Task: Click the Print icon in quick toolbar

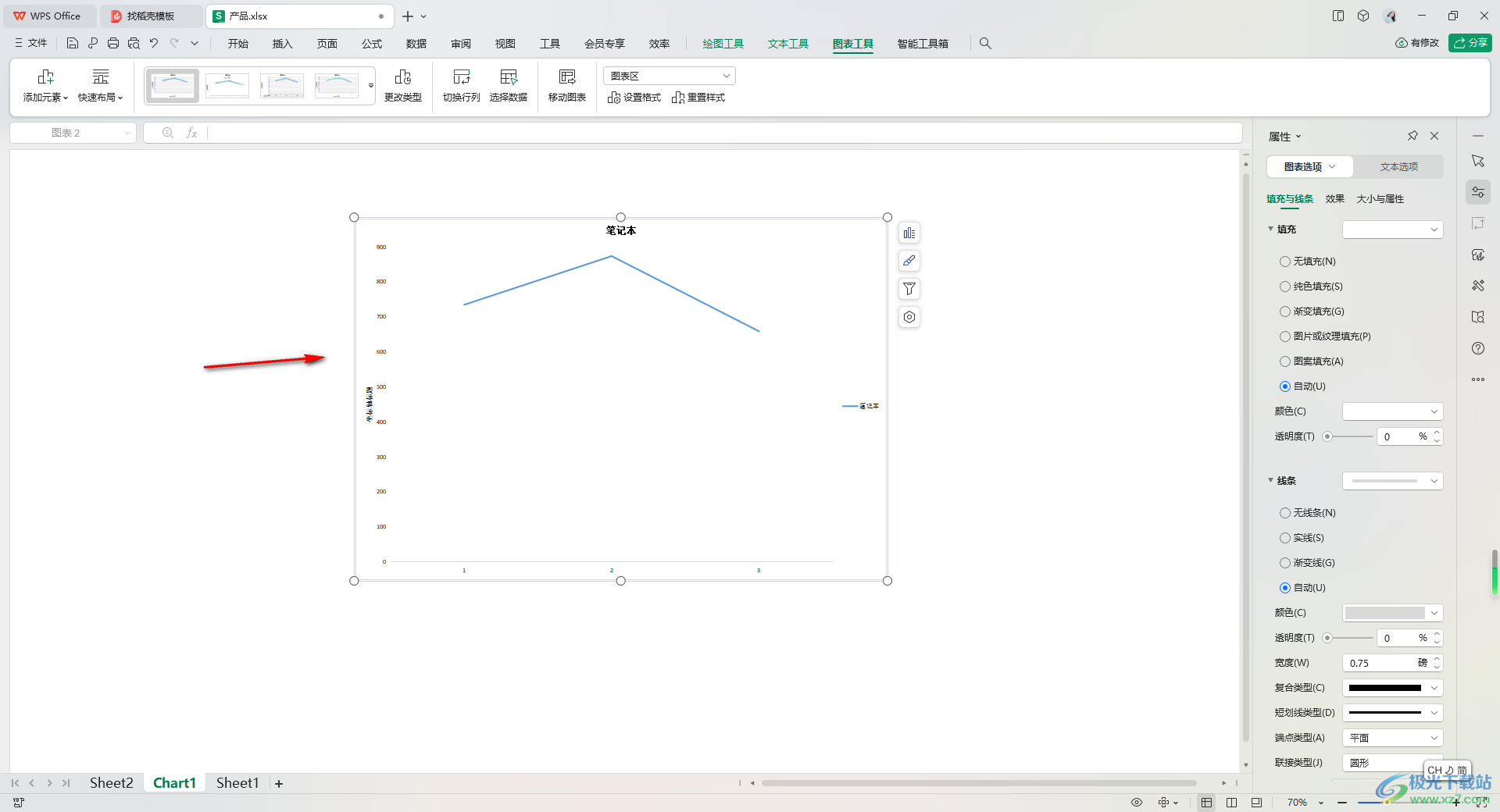Action: pos(113,44)
